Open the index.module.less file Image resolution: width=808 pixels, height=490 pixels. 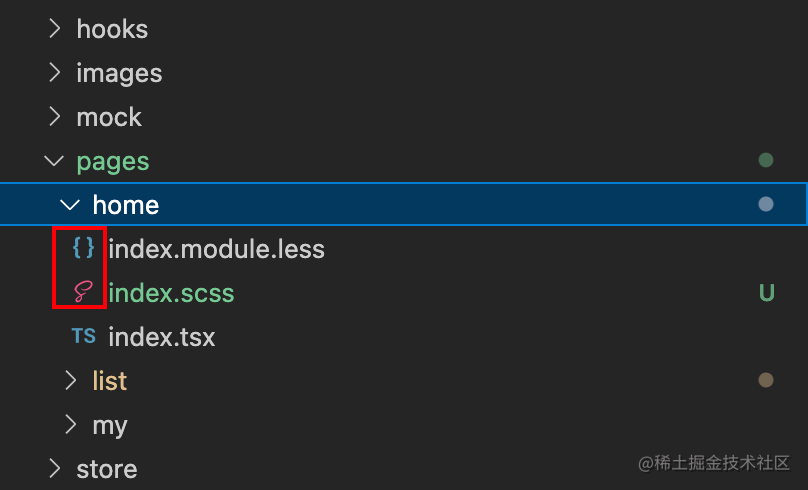click(x=216, y=249)
